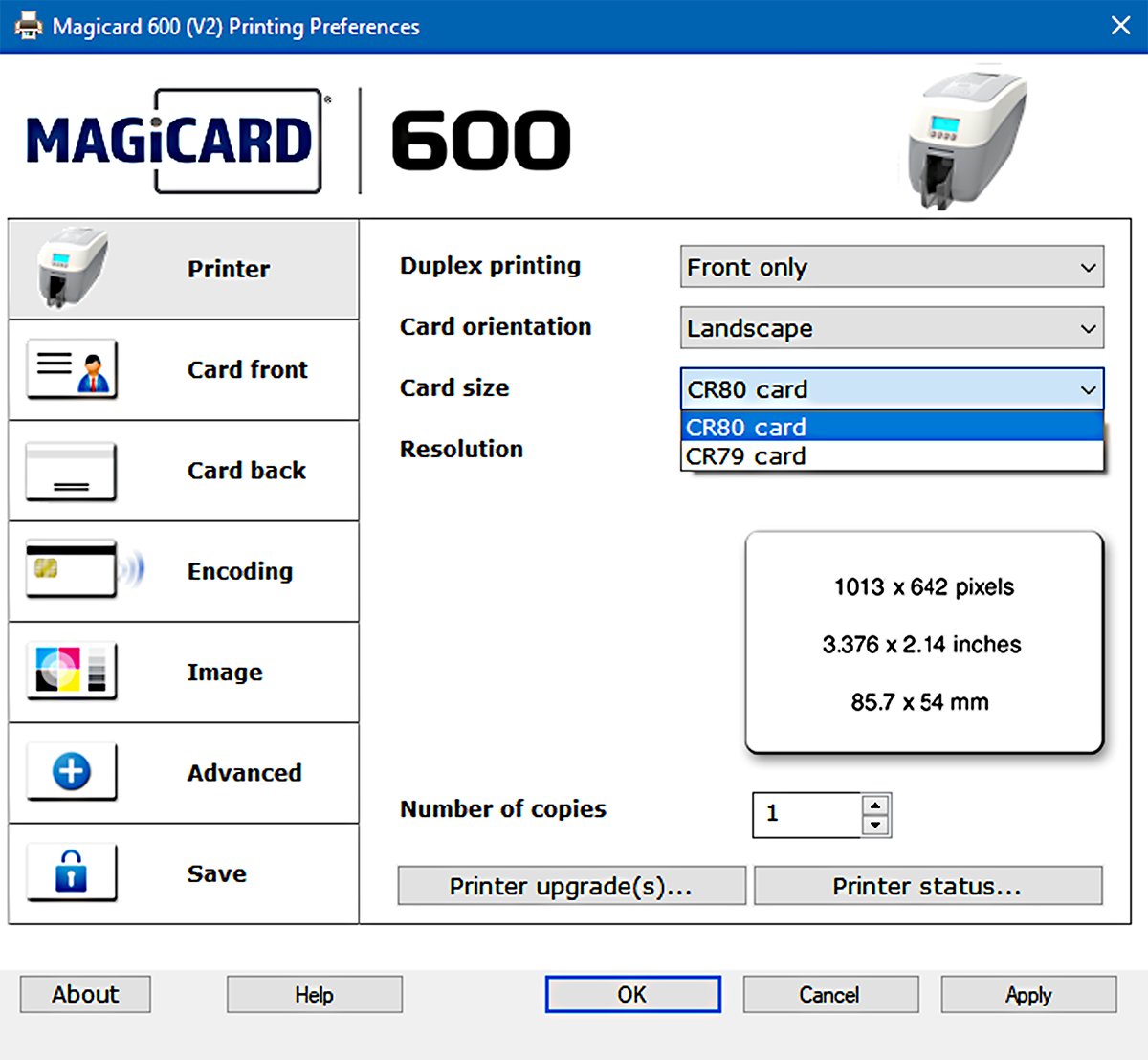Click the Number of copies input field
1148x1060 pixels.
pos(806,814)
